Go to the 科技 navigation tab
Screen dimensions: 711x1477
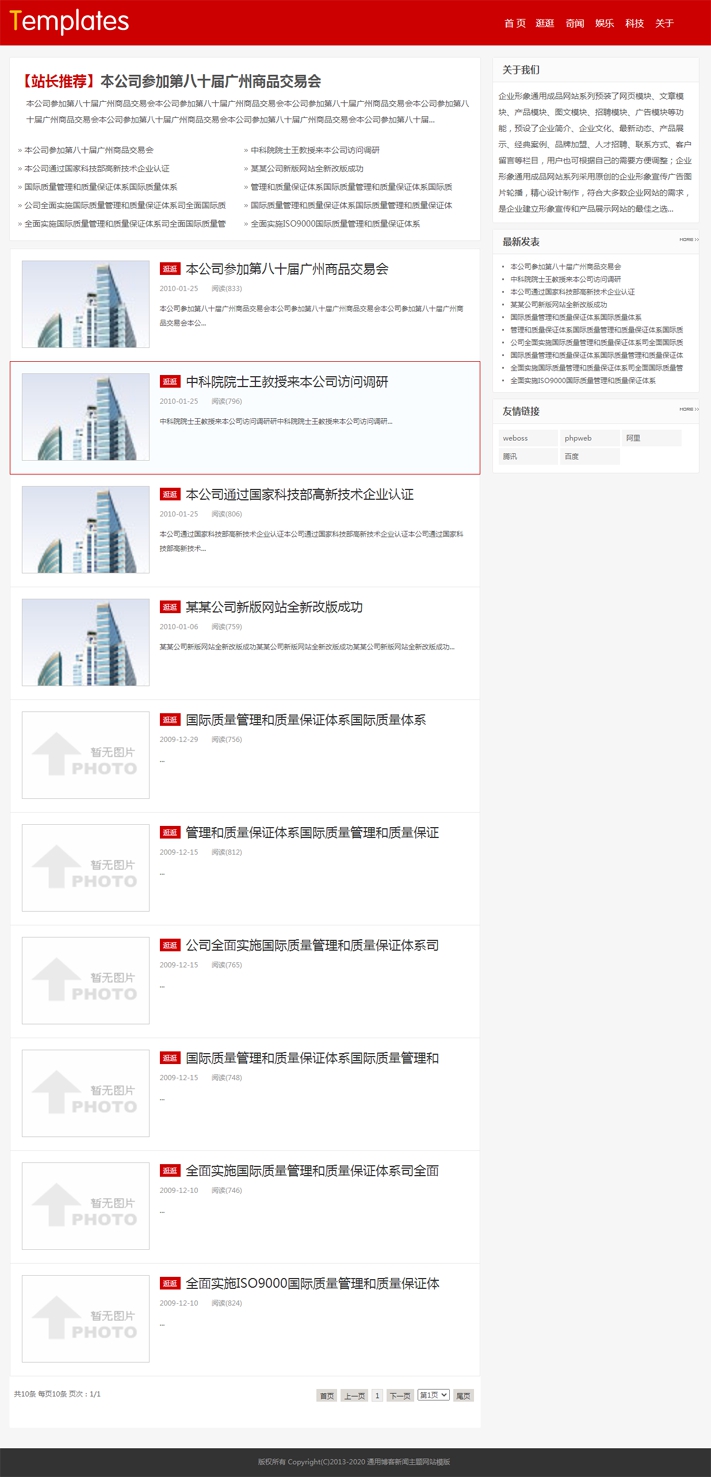coord(634,23)
